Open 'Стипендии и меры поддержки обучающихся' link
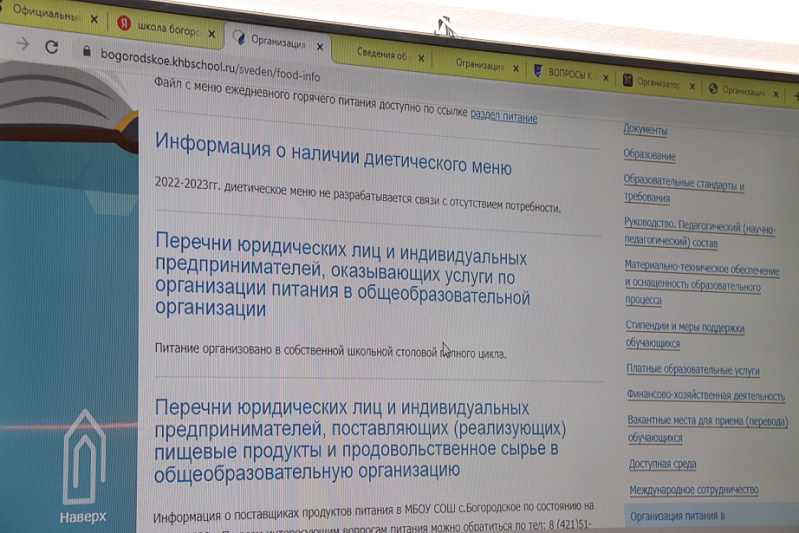 (685, 335)
